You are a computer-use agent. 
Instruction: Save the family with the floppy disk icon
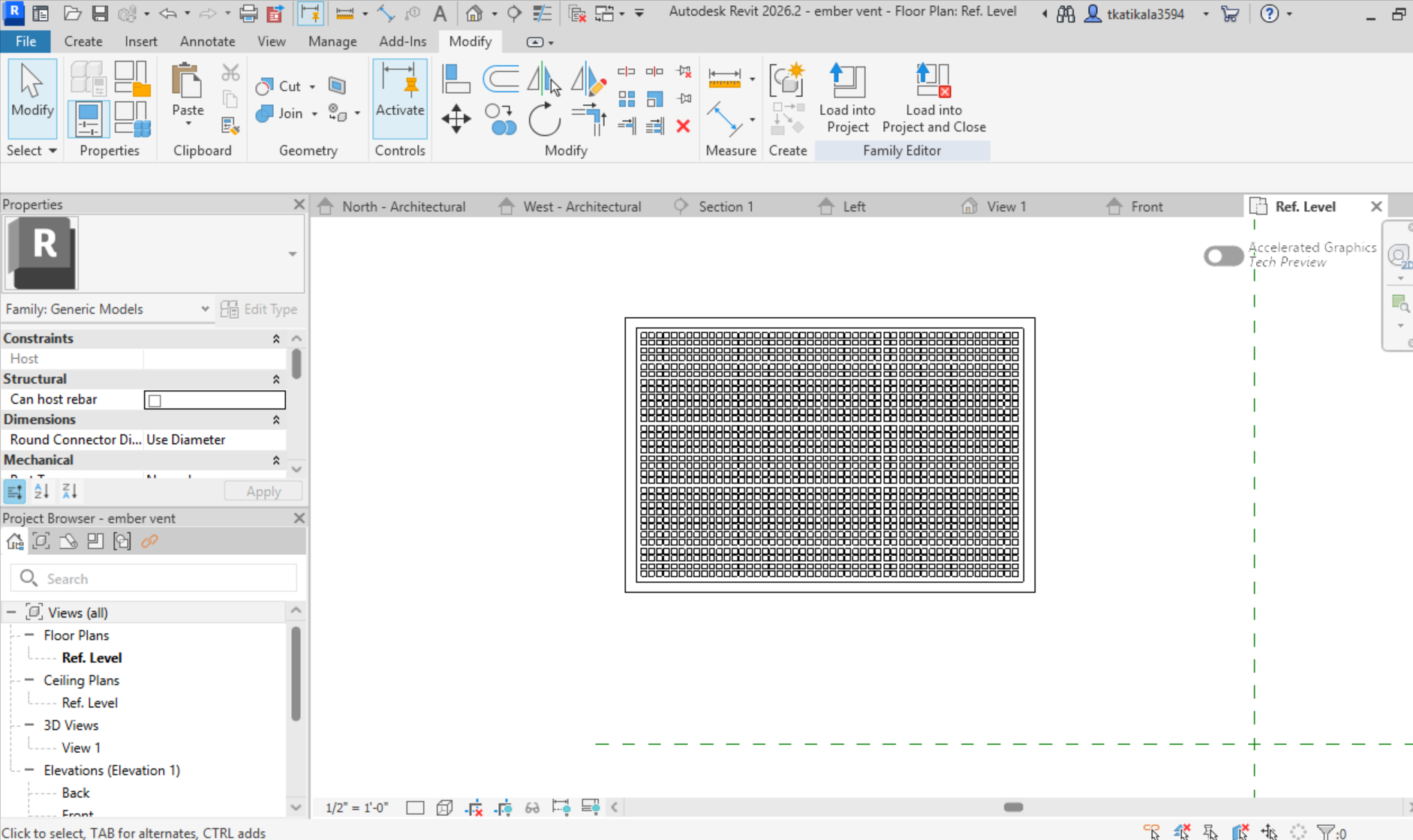pyautogui.click(x=100, y=13)
